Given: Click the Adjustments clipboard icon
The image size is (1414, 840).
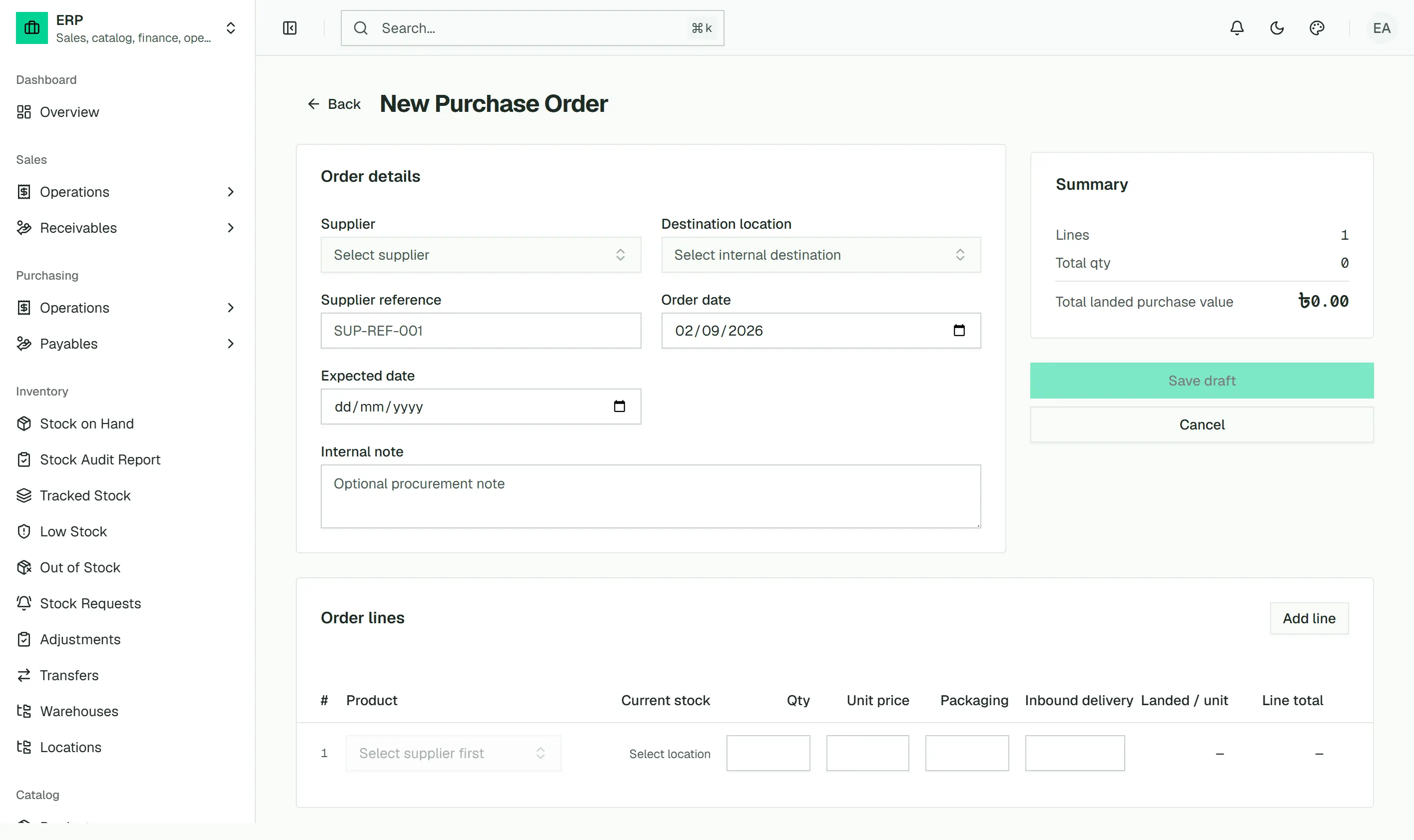Looking at the screenshot, I should (24, 639).
